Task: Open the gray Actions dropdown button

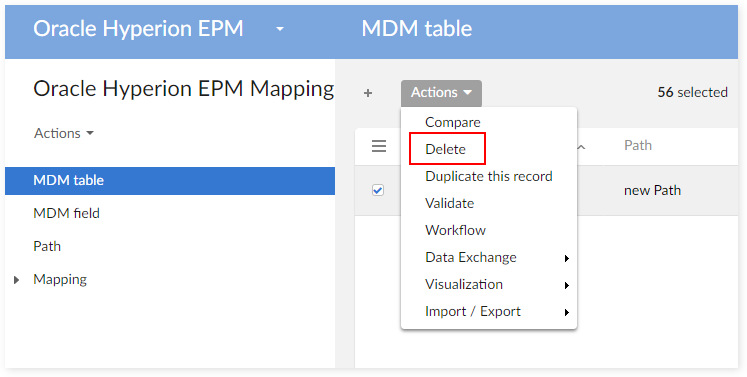Action: point(441,92)
